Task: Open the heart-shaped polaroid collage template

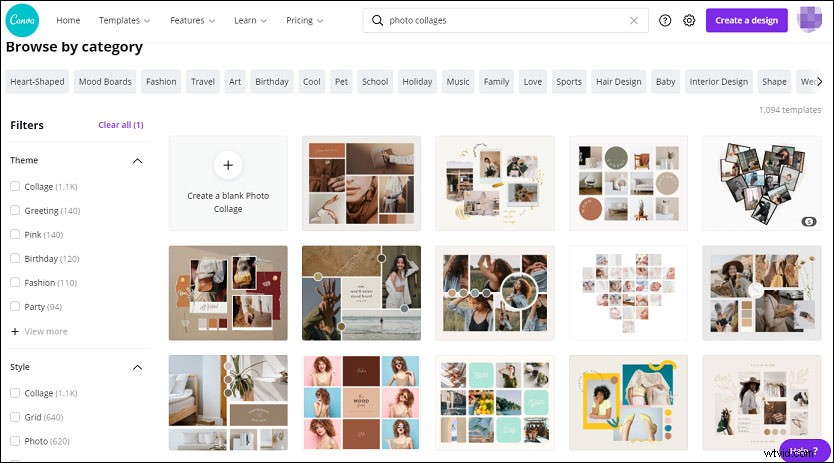Action: click(762, 183)
